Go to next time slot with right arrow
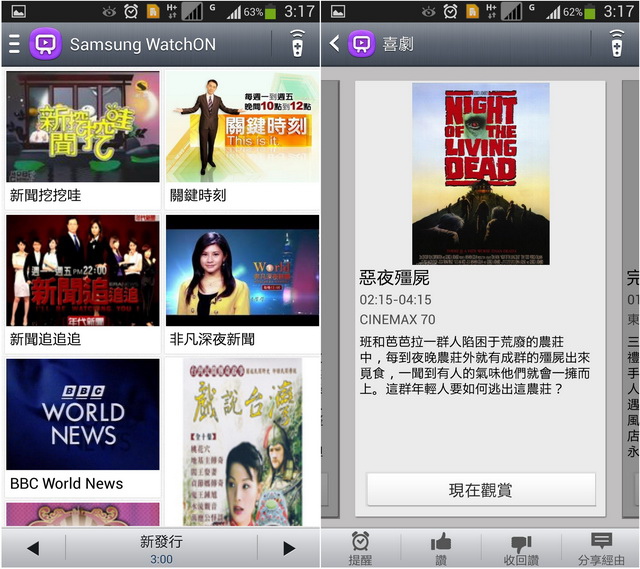This screenshot has height=569, width=640. 289,548
